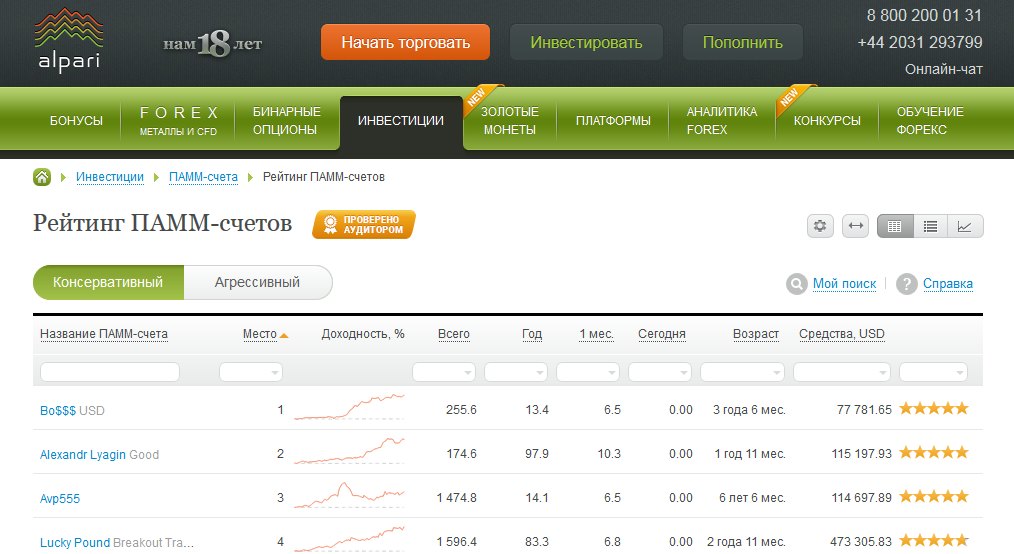Image resolution: width=1014 pixels, height=554 pixels.
Task: Click the question mark help icon
Action: [x=907, y=284]
